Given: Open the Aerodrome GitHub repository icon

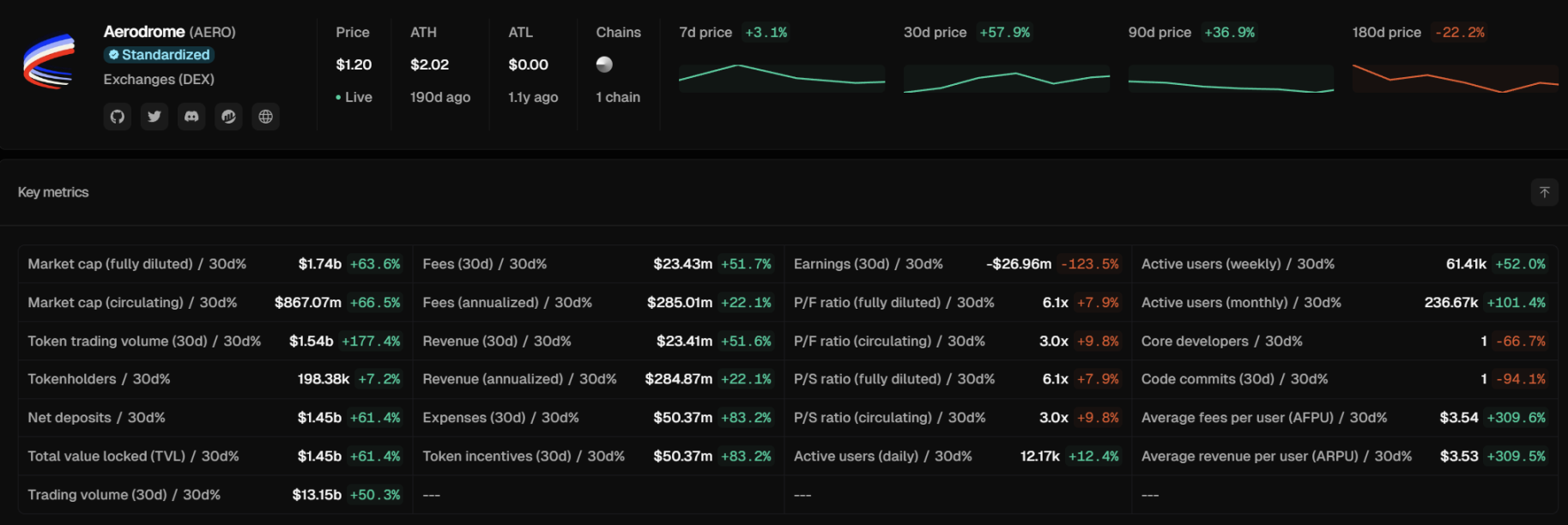Looking at the screenshot, I should coord(118,117).
